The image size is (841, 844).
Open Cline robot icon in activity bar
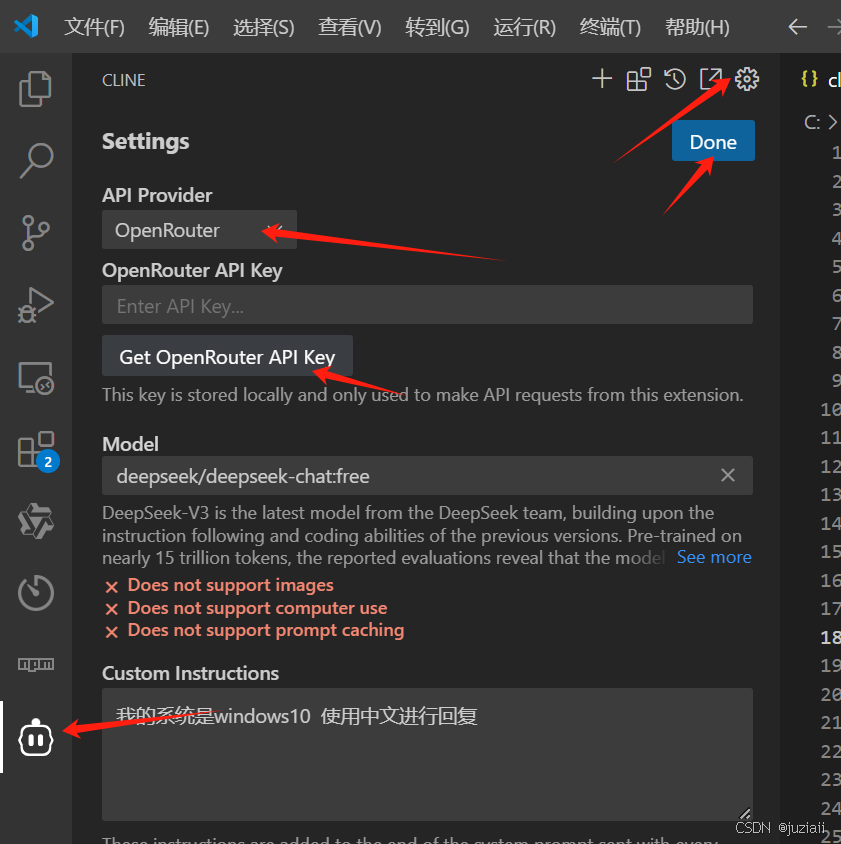click(x=36, y=737)
